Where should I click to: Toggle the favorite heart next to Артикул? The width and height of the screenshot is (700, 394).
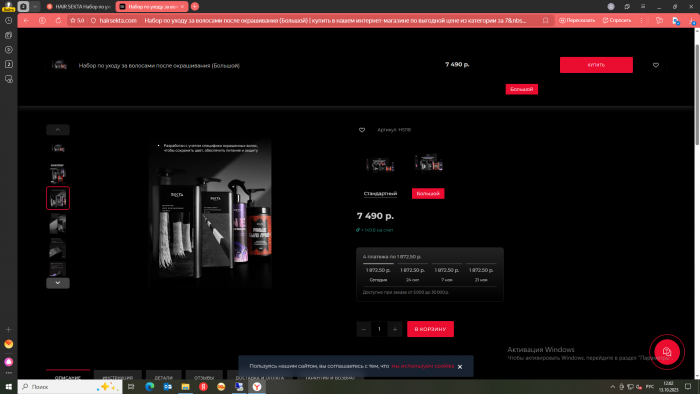click(x=362, y=130)
